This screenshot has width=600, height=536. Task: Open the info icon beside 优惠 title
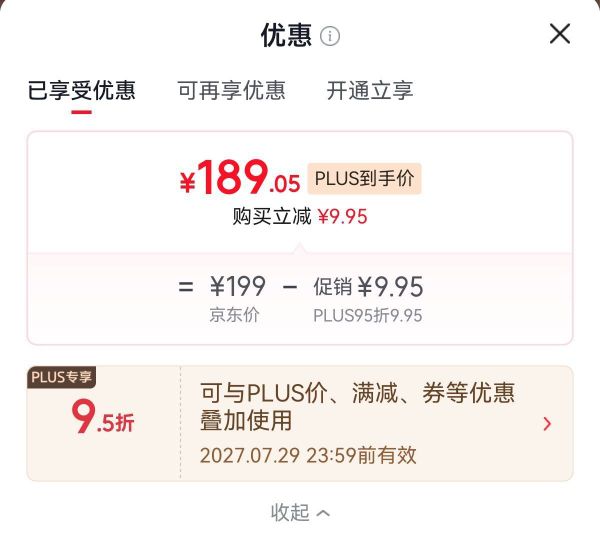click(329, 36)
